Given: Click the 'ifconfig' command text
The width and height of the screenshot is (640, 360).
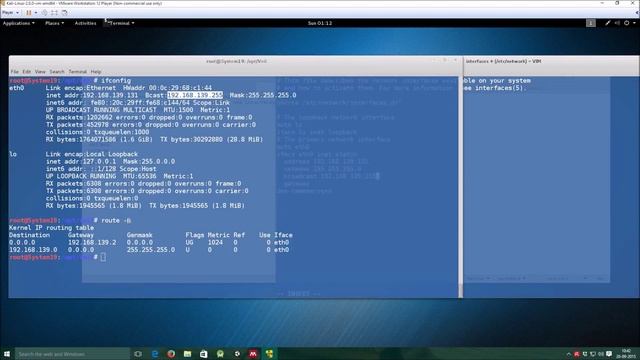Looking at the screenshot, I should (116, 80).
